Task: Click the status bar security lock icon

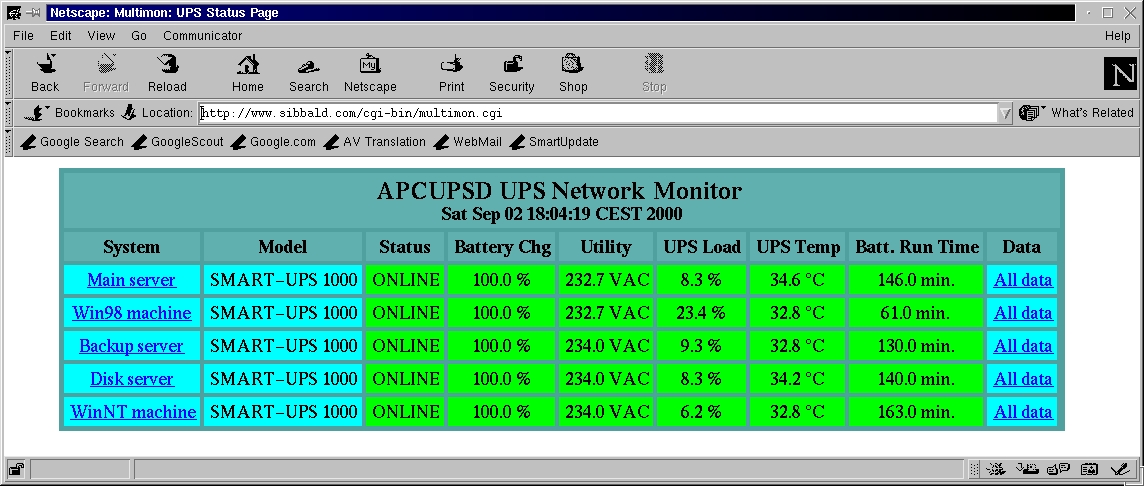Action: pos(16,468)
